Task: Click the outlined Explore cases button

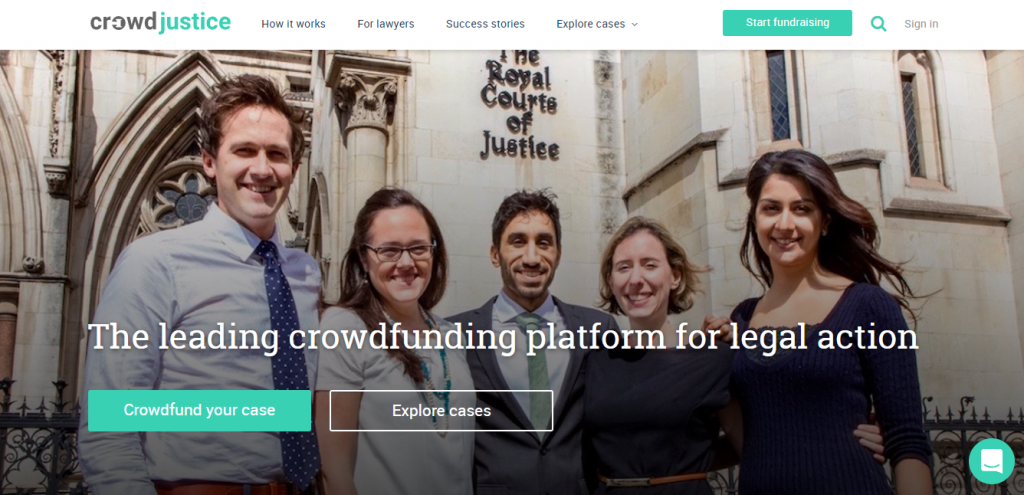Action: tap(441, 411)
